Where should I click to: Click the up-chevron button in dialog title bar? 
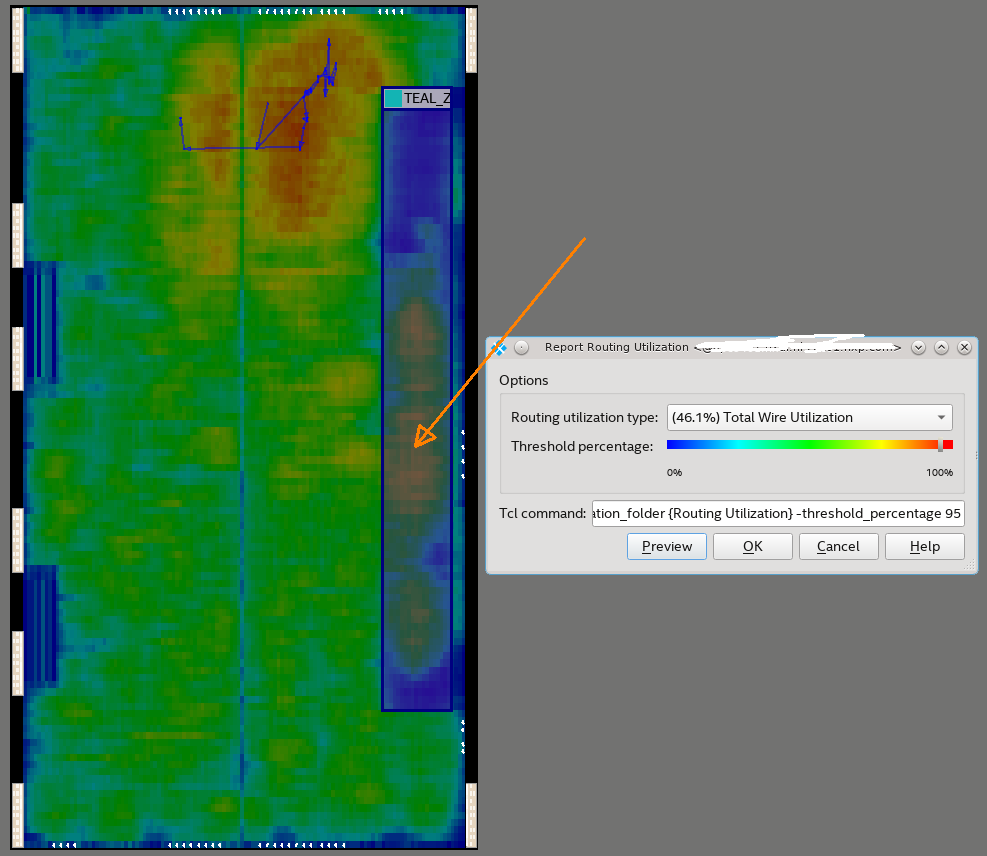(941, 347)
